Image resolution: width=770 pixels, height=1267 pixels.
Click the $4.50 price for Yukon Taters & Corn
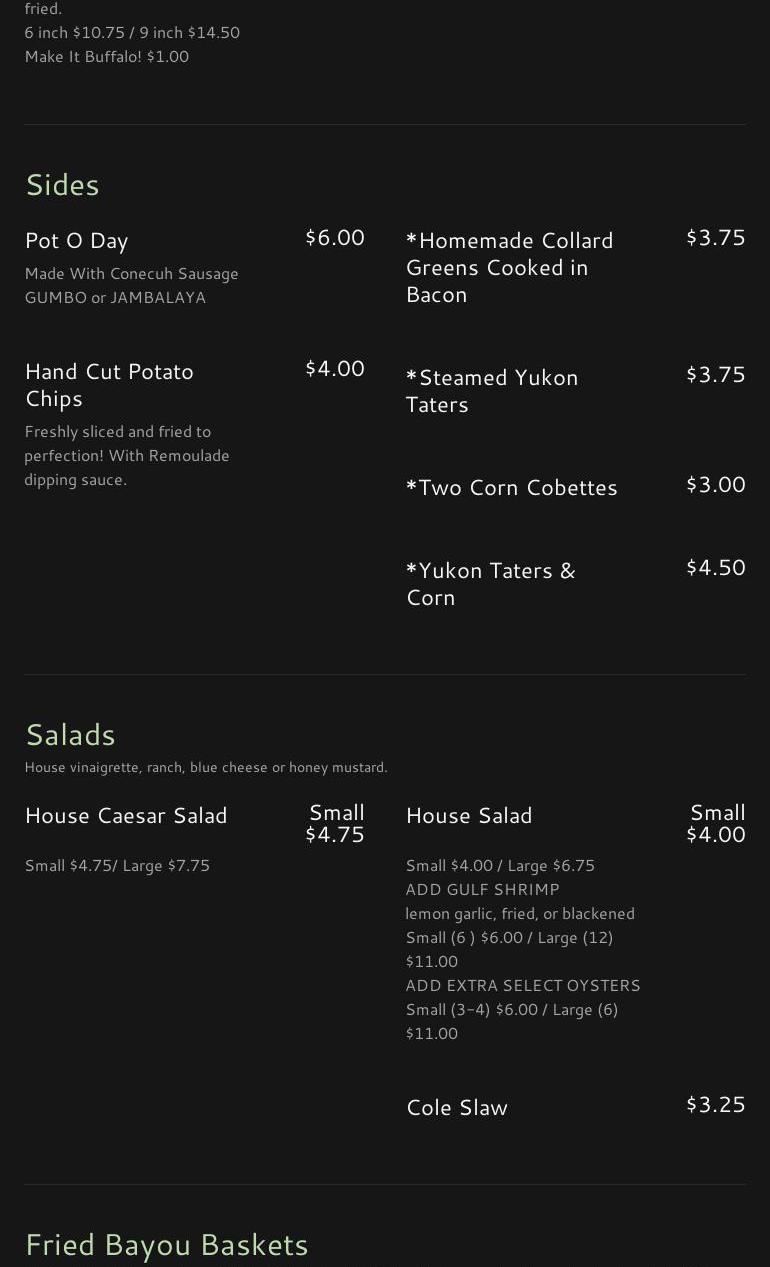pos(715,568)
